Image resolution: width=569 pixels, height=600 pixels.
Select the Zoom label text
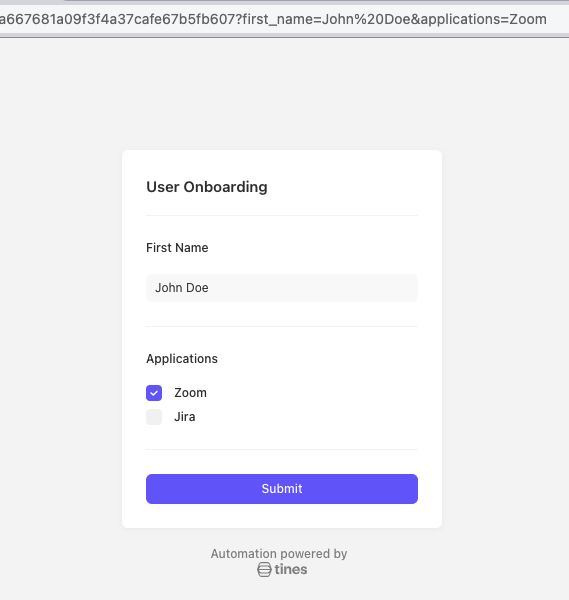tap(190, 393)
